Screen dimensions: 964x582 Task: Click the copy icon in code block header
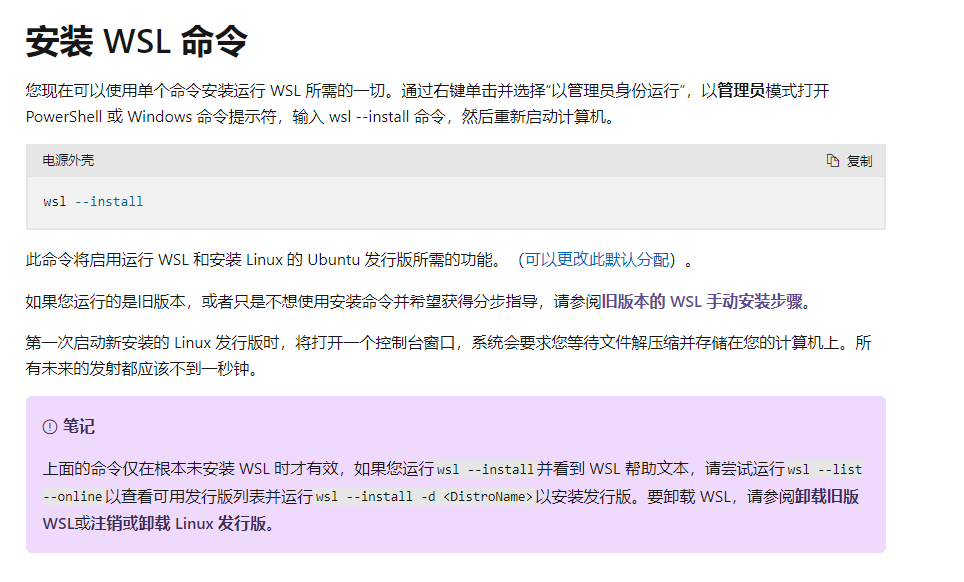point(832,161)
